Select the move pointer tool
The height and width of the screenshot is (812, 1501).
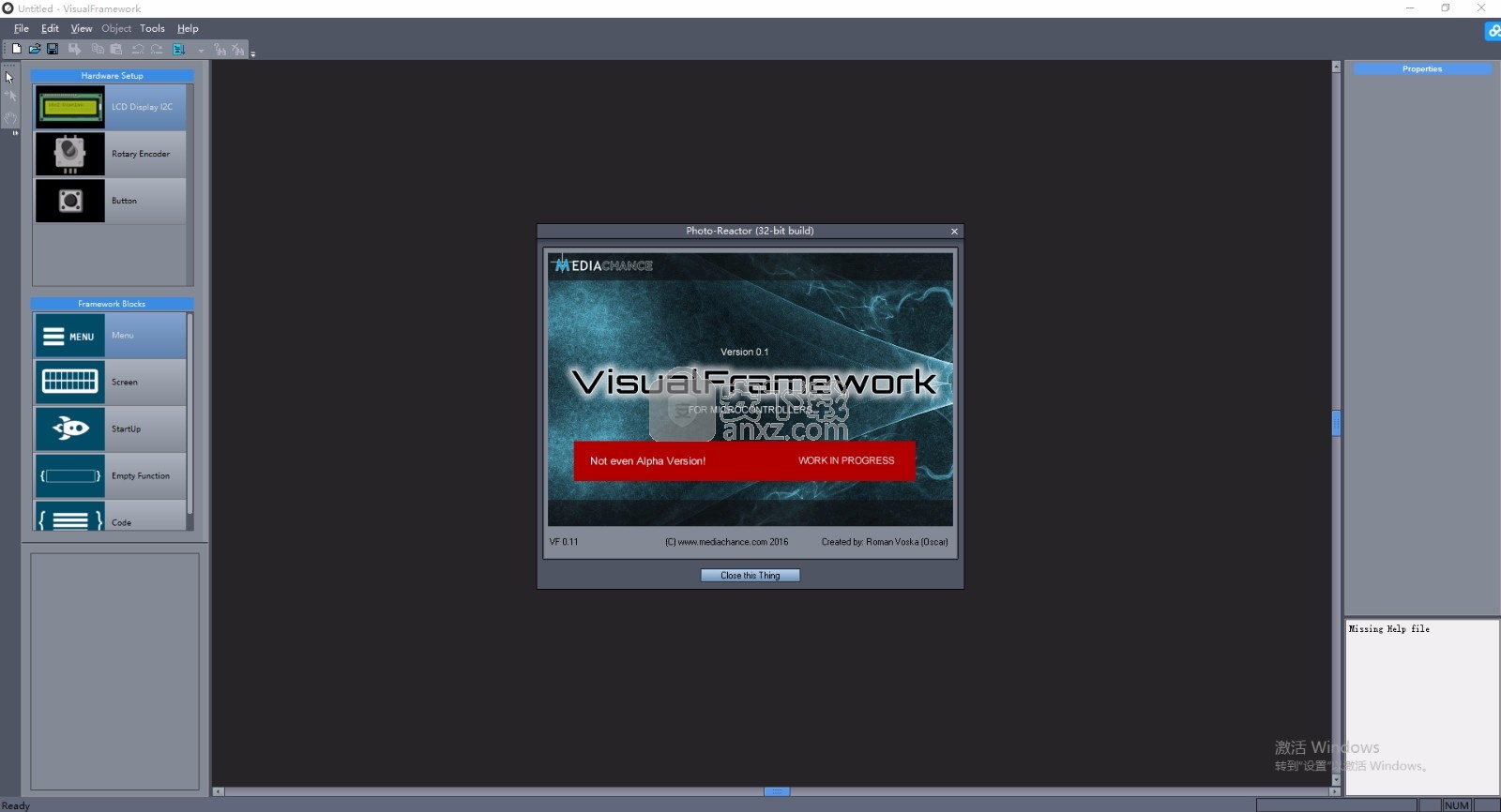click(11, 96)
